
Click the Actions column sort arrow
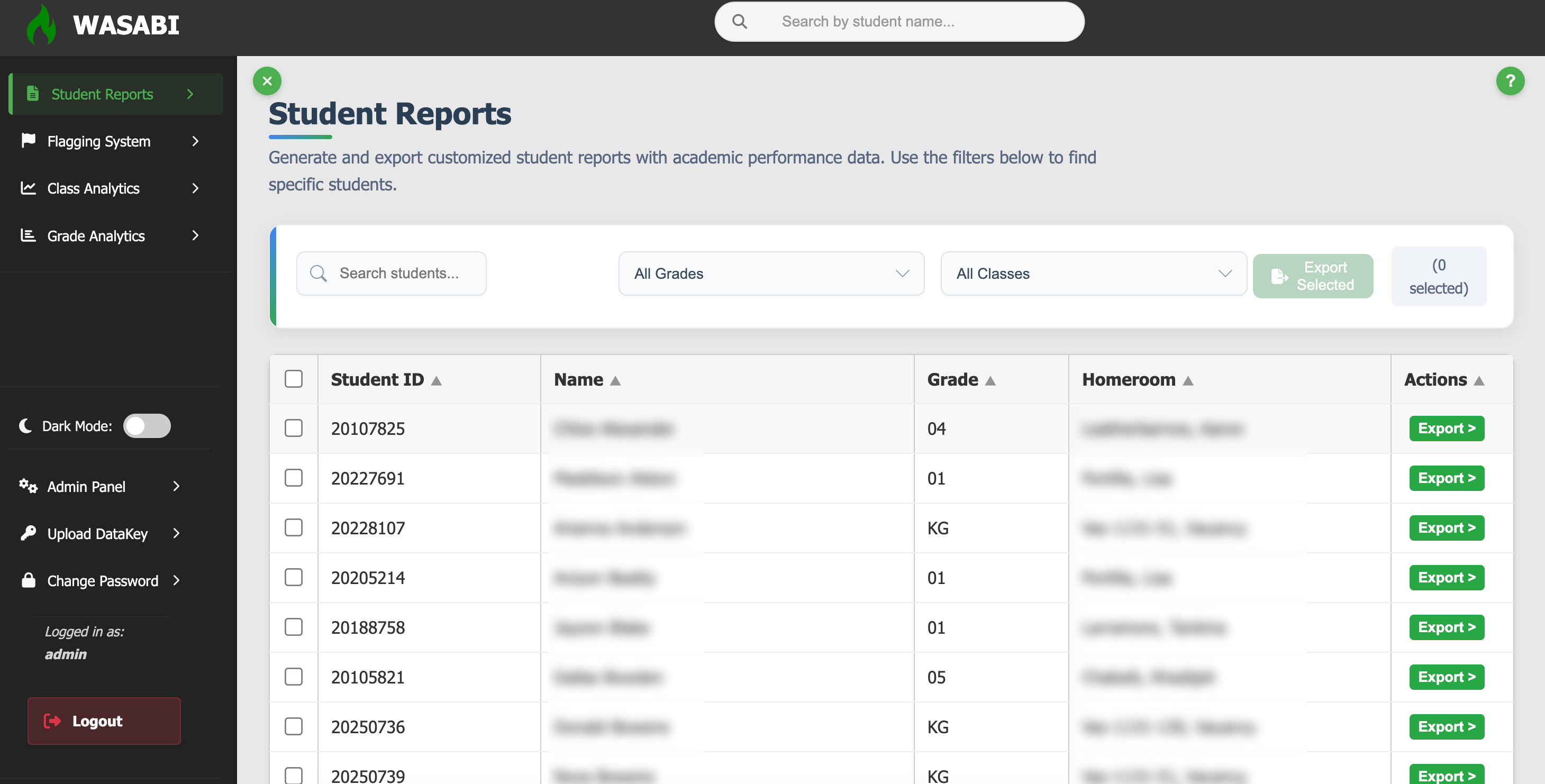(x=1478, y=380)
